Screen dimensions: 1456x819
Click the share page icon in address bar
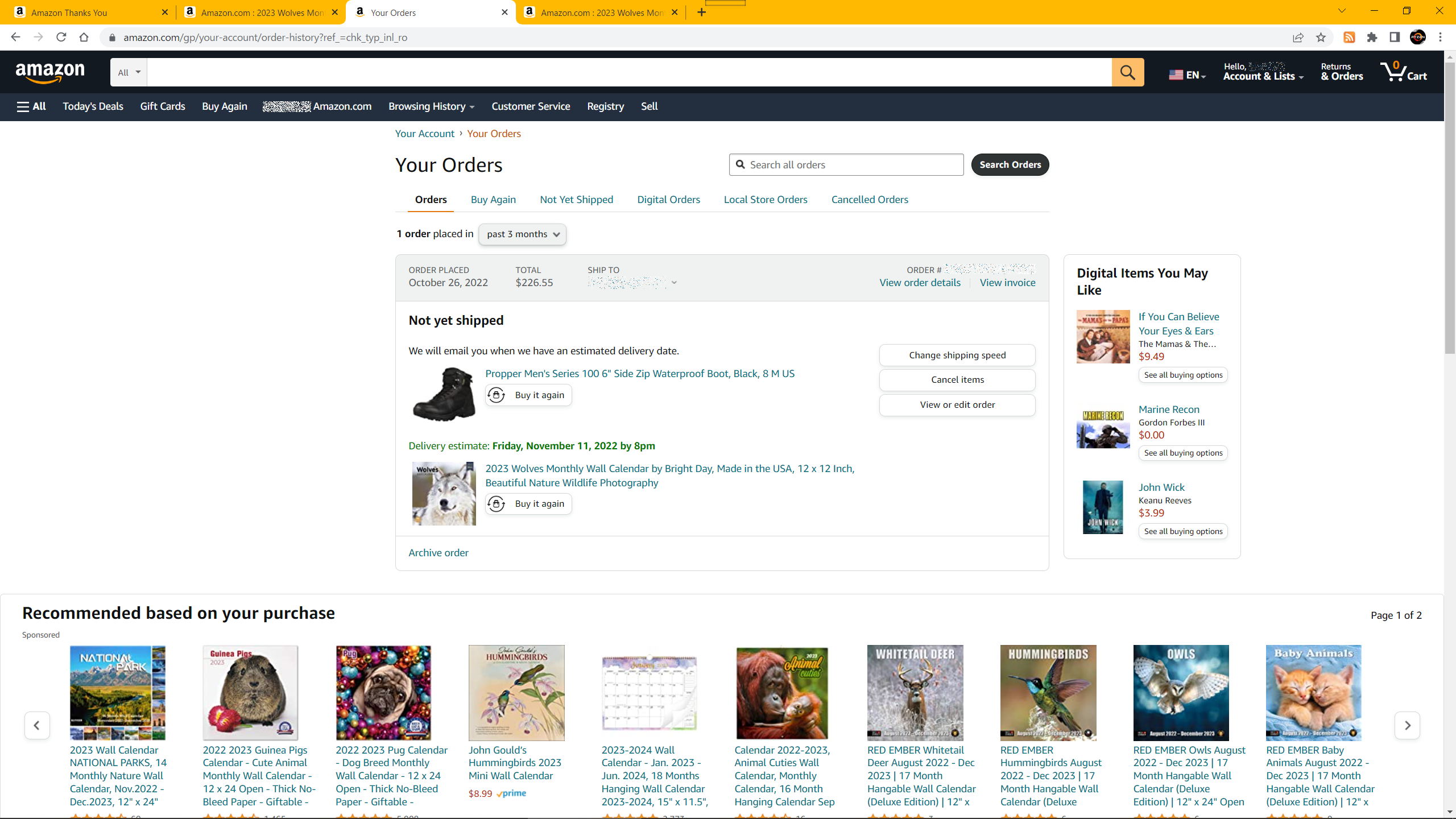point(1298,38)
